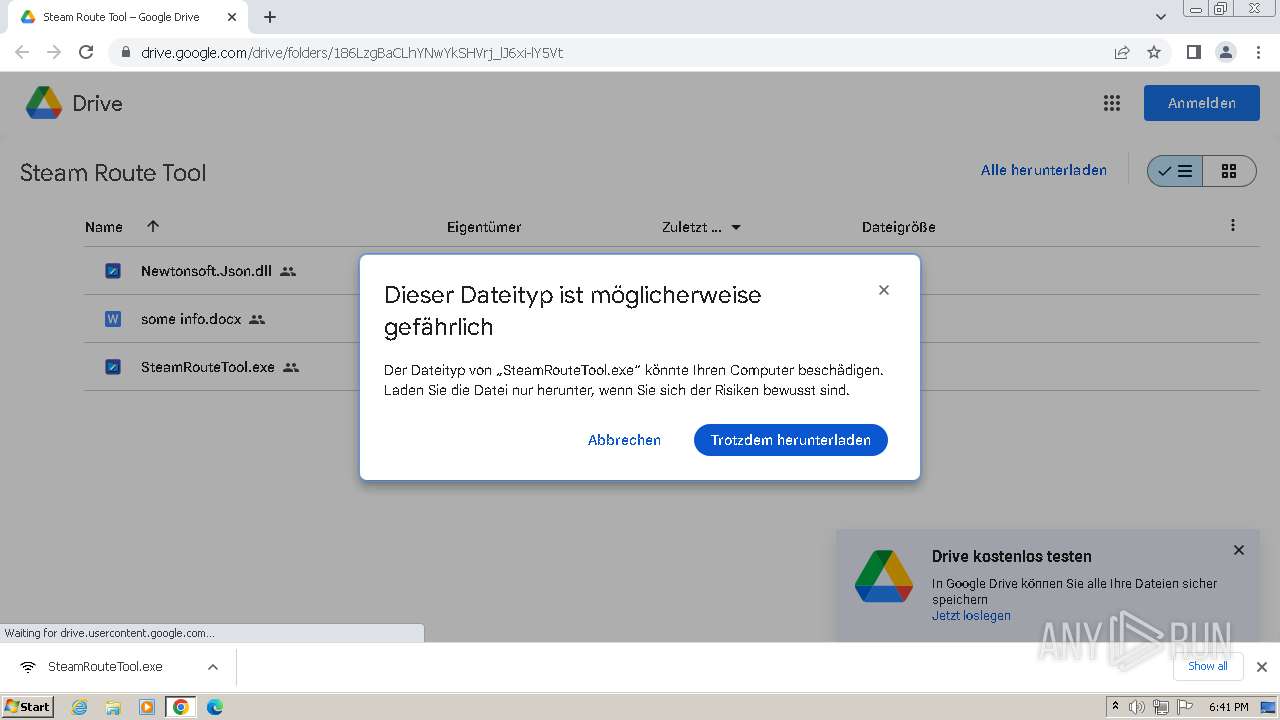This screenshot has width=1280, height=720.
Task: Click the Dateigröße column header
Action: click(x=898, y=227)
